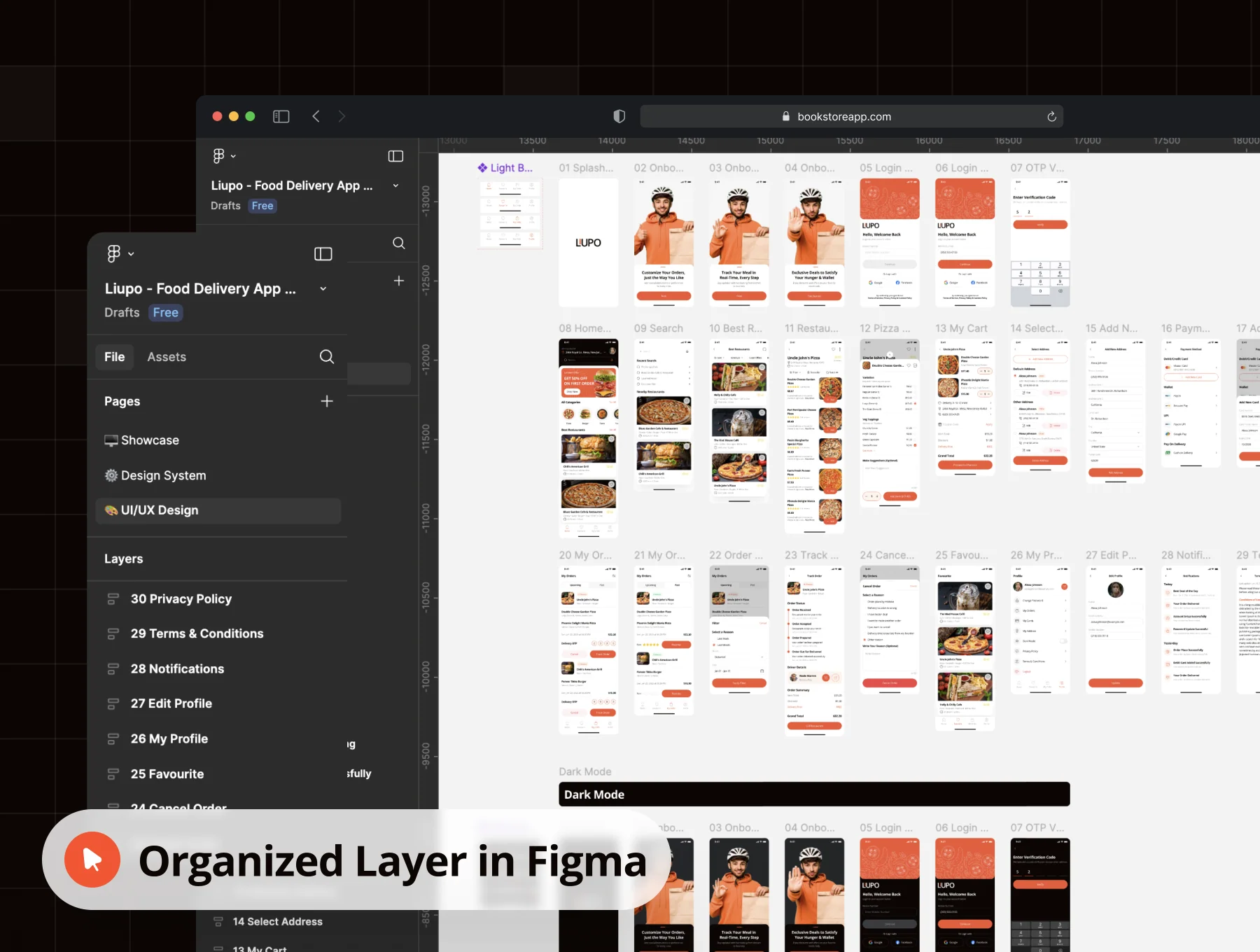Viewport: 1260px width, 952px height.
Task: Click frame icon of 29 Terms & Conditions
Action: click(x=113, y=634)
